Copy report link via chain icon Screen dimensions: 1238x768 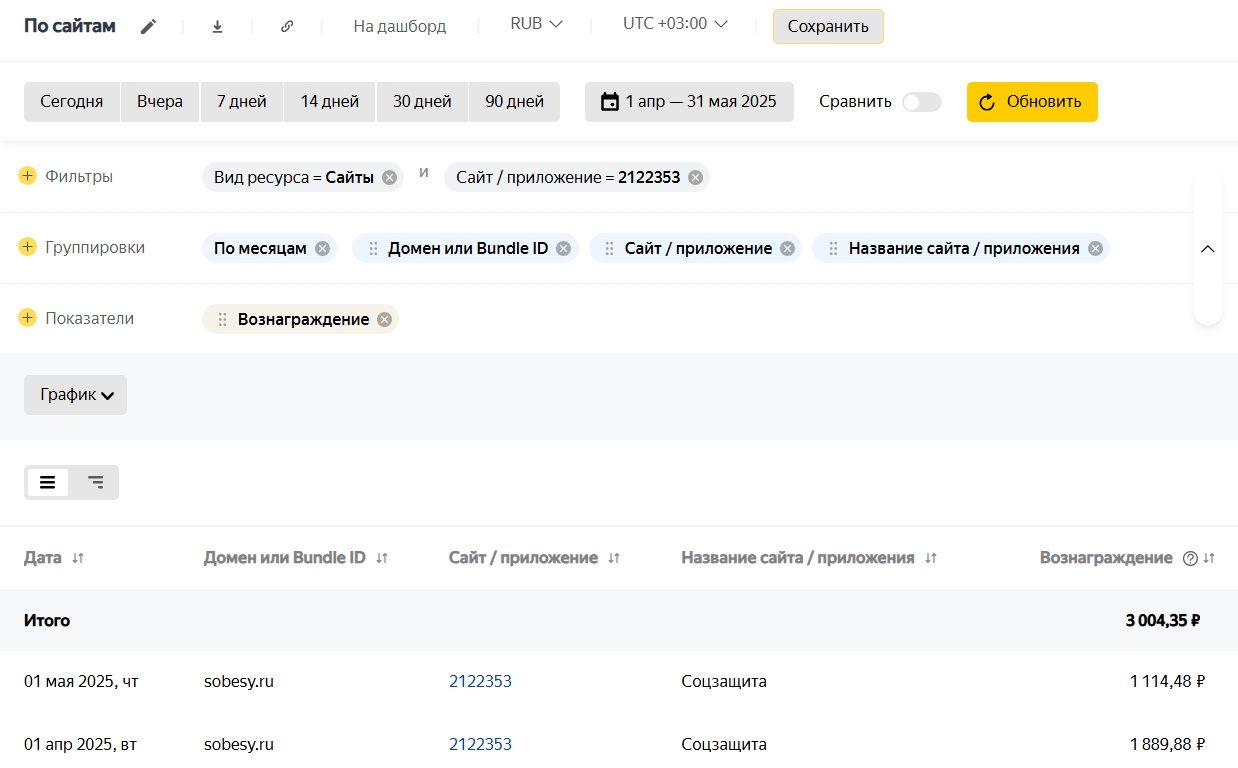tap(287, 27)
